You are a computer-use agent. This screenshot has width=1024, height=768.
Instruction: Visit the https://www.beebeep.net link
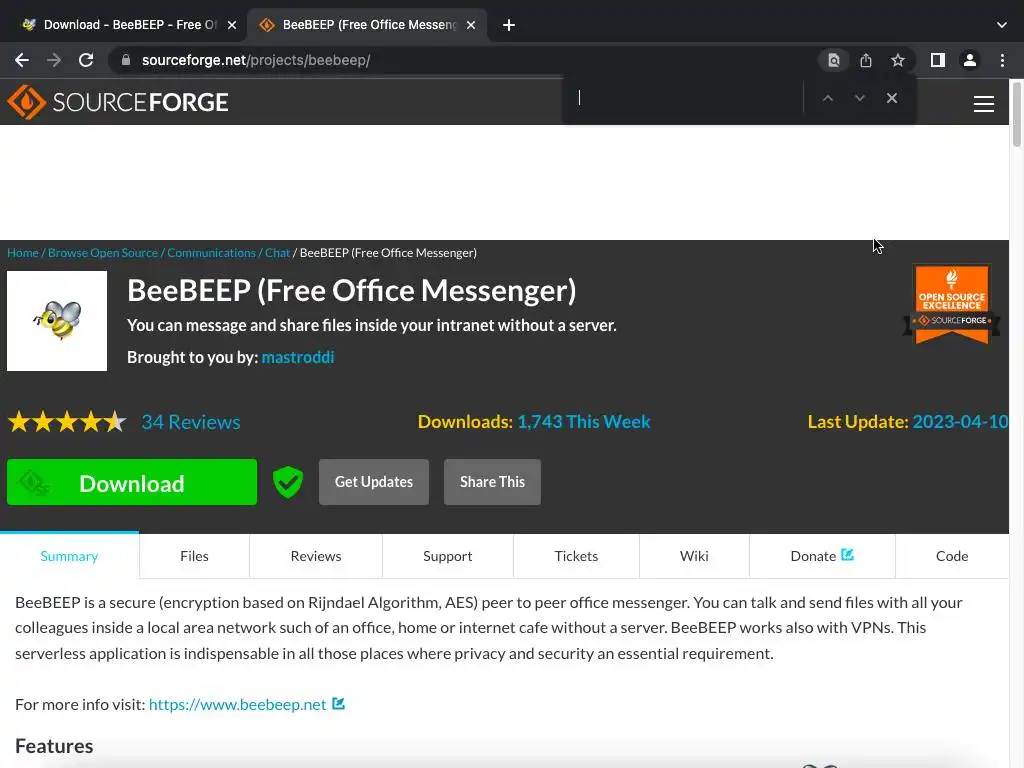coord(238,705)
